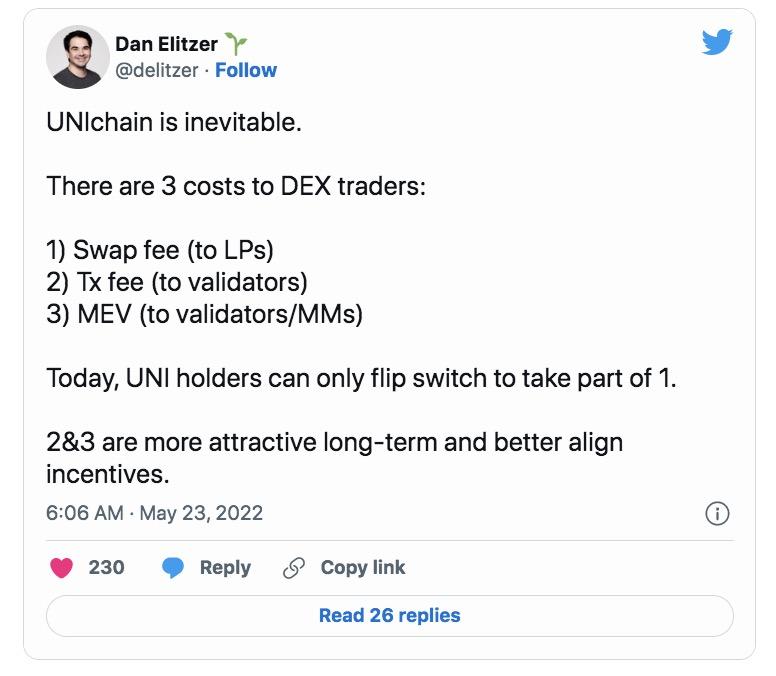
Task: Read 26 replies button
Action: [x=389, y=616]
